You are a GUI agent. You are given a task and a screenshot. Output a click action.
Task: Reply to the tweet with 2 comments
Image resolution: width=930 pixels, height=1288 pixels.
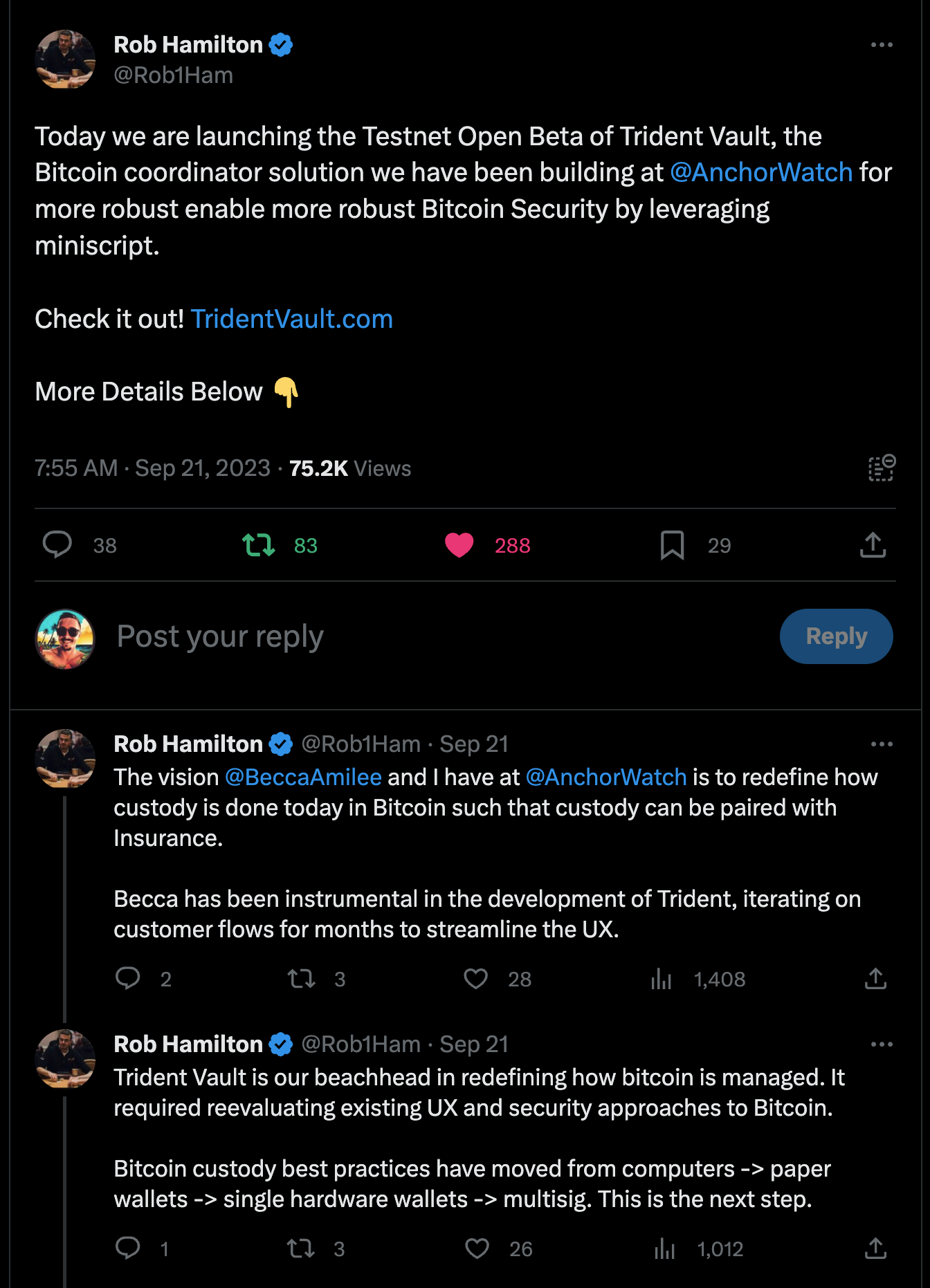(x=128, y=979)
